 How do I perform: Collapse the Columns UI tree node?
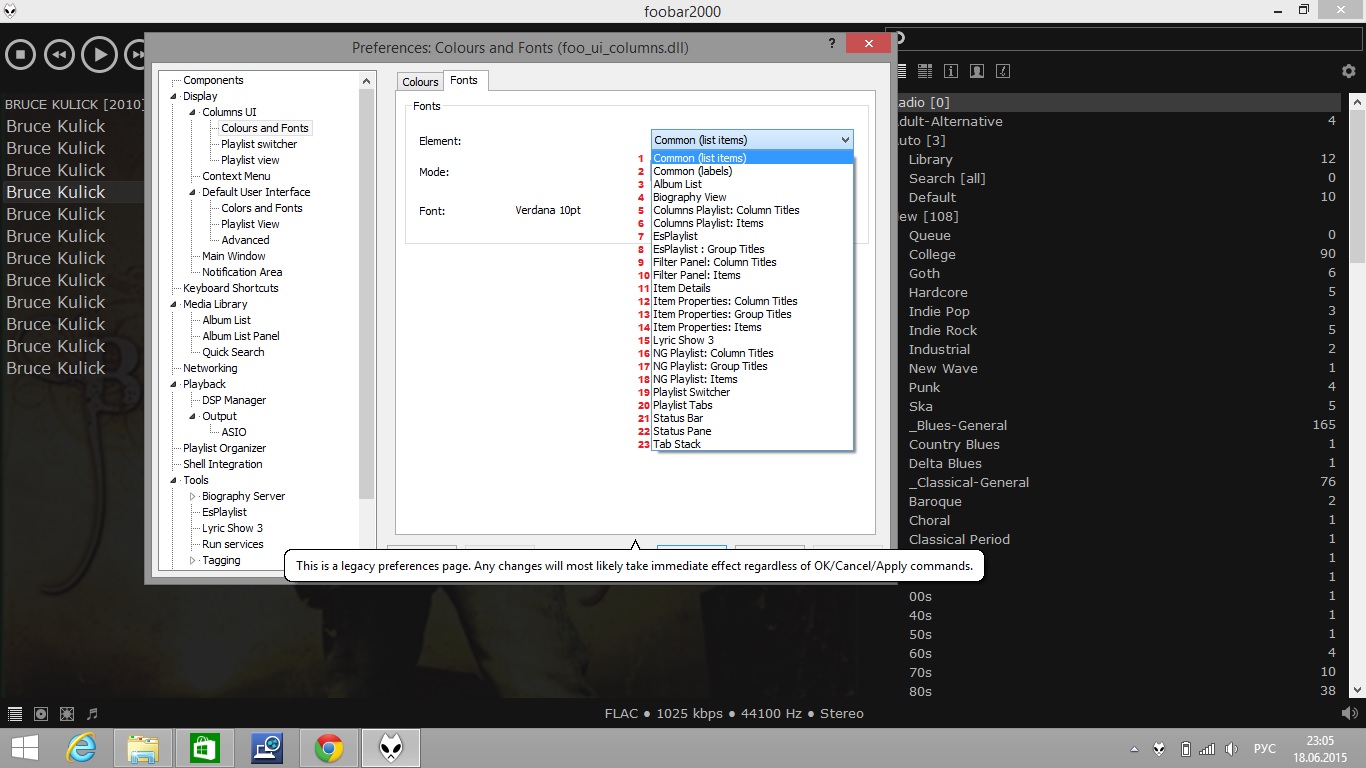(x=193, y=112)
